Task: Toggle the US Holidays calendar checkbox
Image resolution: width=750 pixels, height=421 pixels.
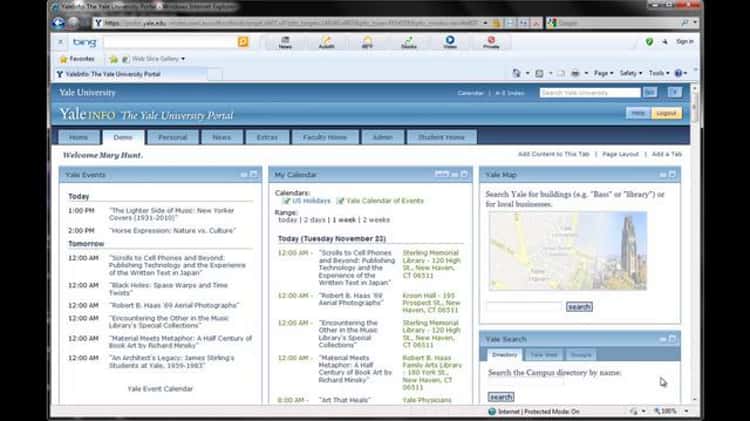Action: (286, 201)
